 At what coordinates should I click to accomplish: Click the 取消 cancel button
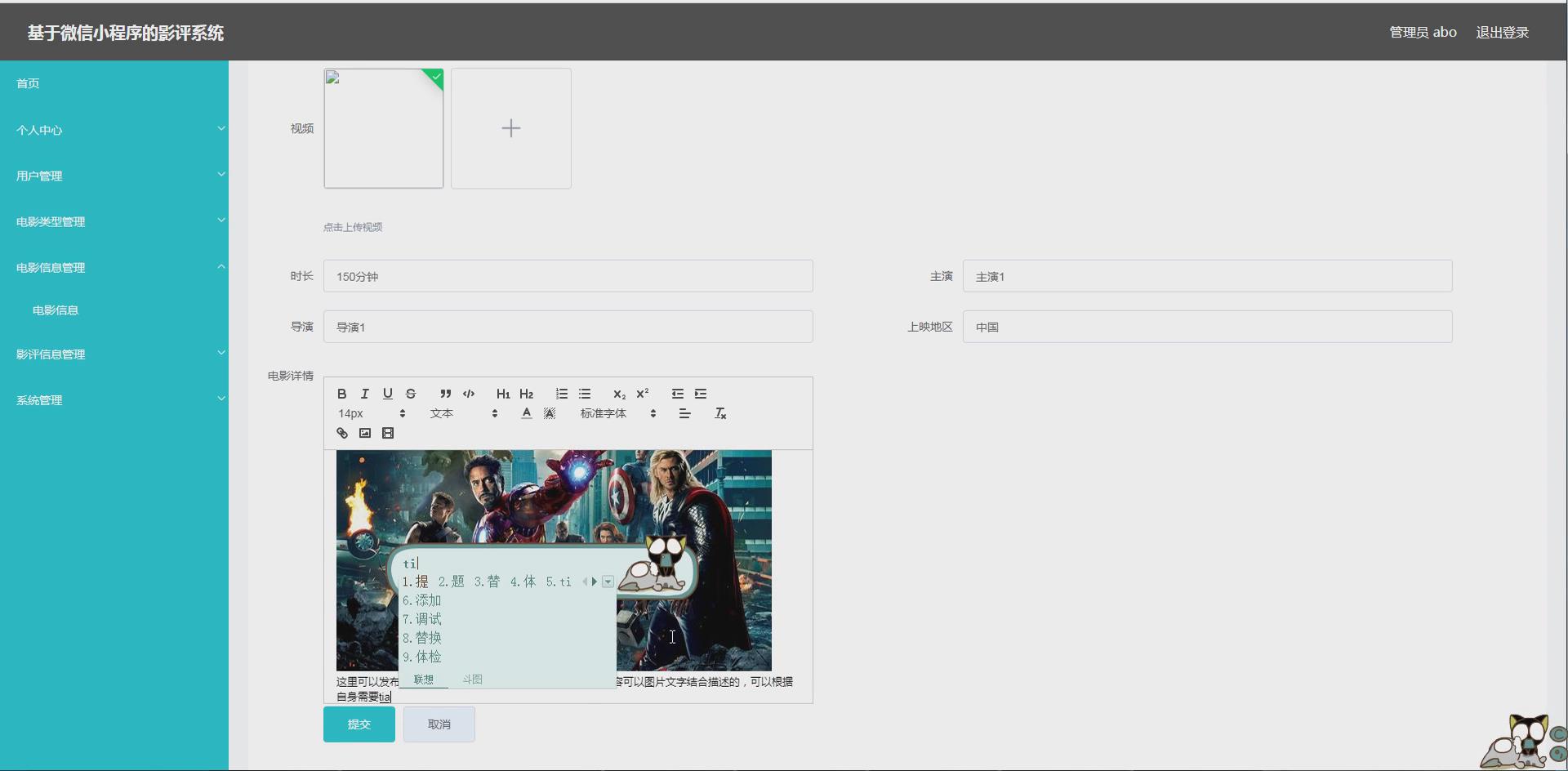pyautogui.click(x=439, y=724)
